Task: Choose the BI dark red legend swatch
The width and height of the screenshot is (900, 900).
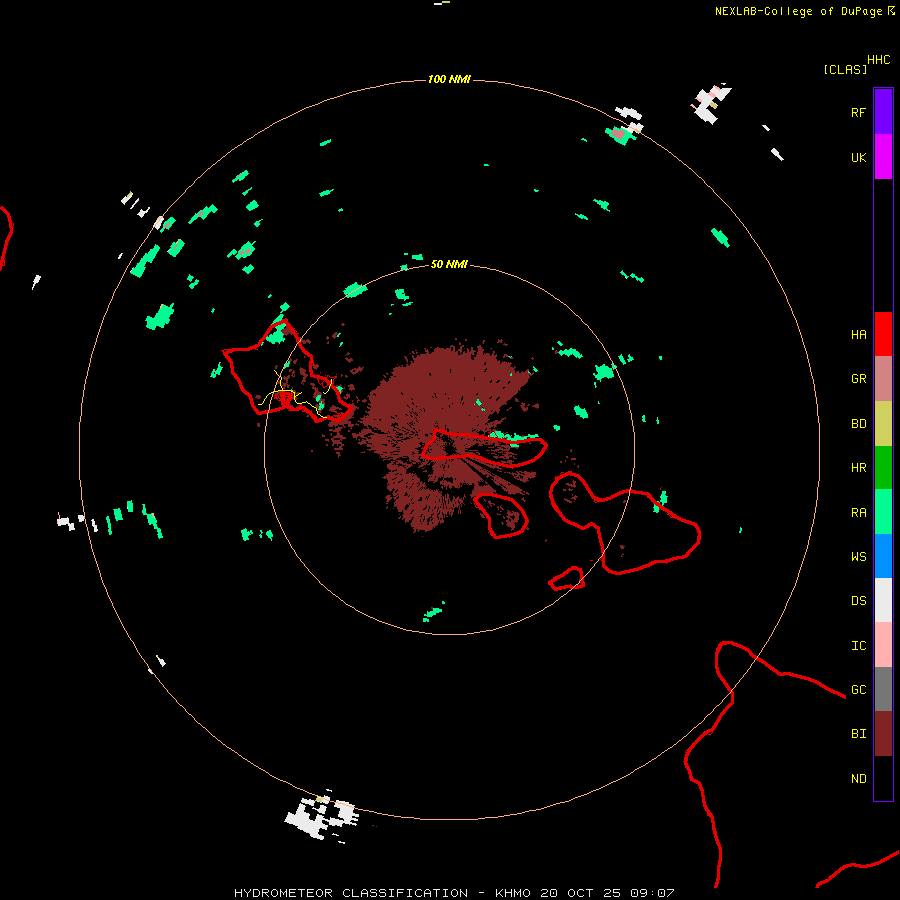Action: (883, 734)
